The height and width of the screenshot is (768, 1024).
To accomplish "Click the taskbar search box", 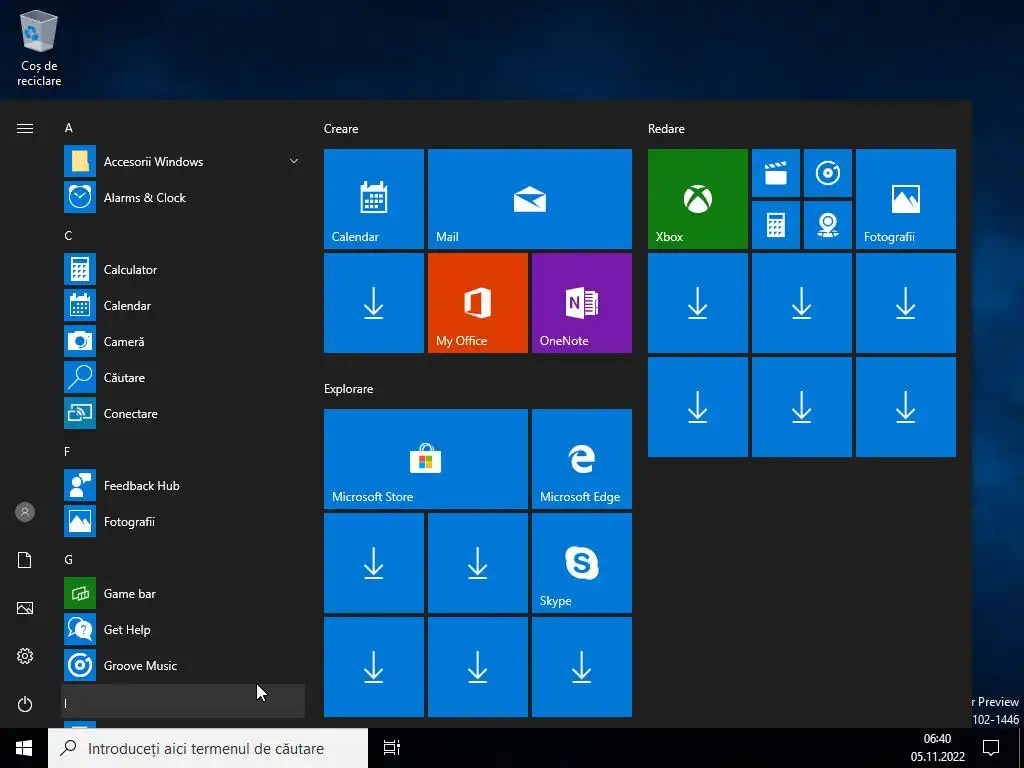I will [x=208, y=748].
